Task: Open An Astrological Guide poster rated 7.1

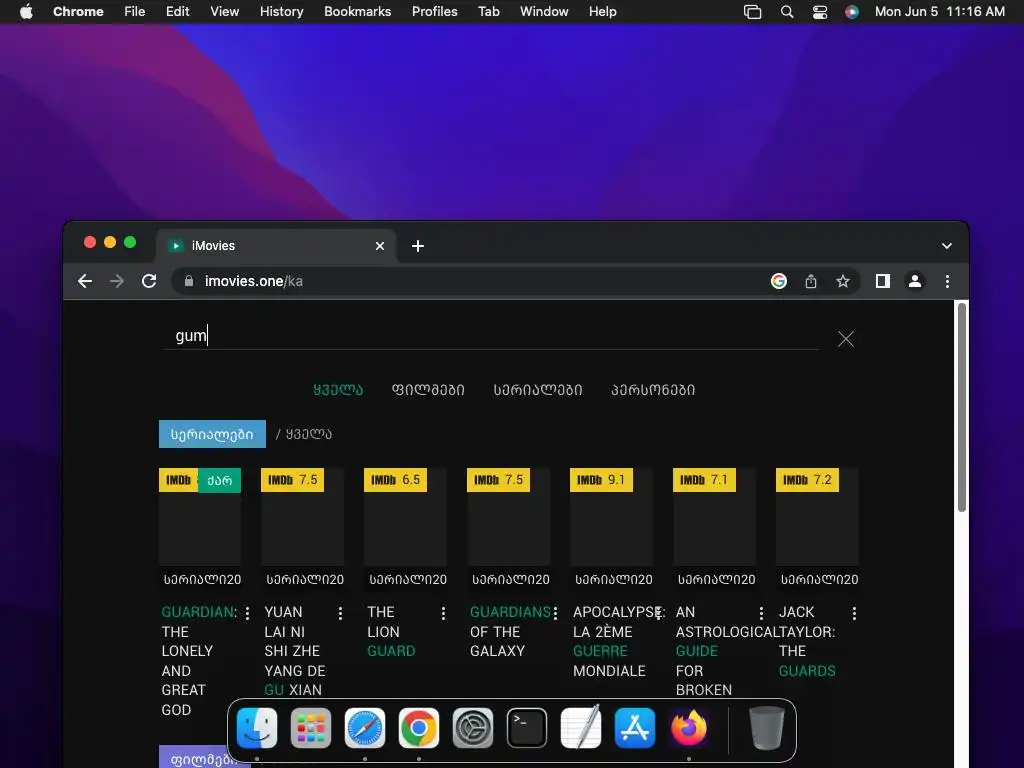Action: coord(714,517)
